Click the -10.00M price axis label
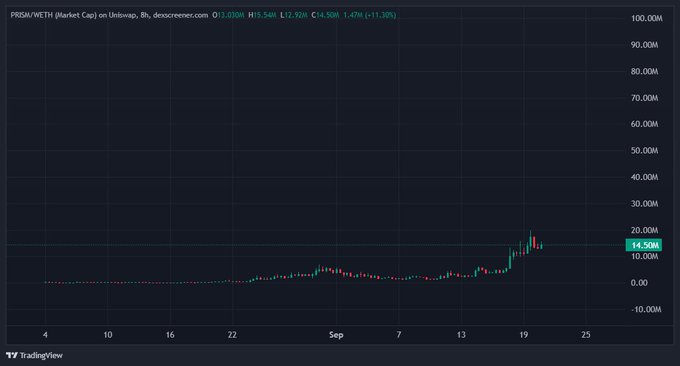Screen dimensions: 680x366 (x=646, y=310)
